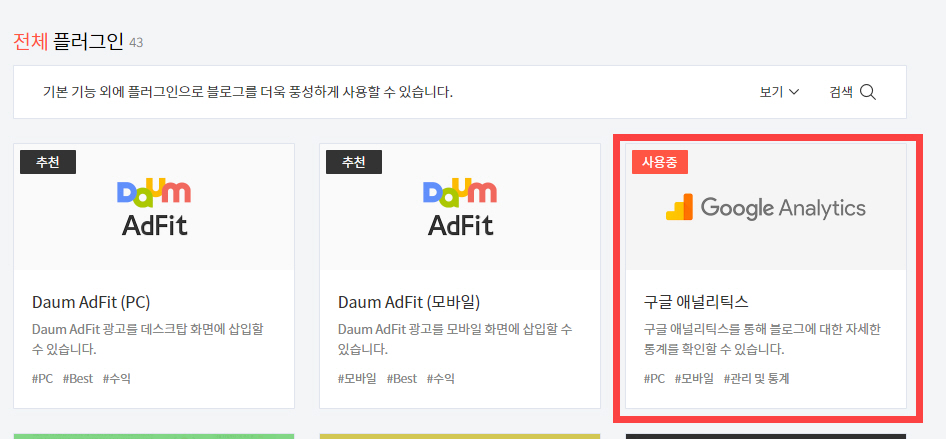Select the Daum AdFit (모바일) title
Screen dimensions: 946x439
(x=409, y=302)
